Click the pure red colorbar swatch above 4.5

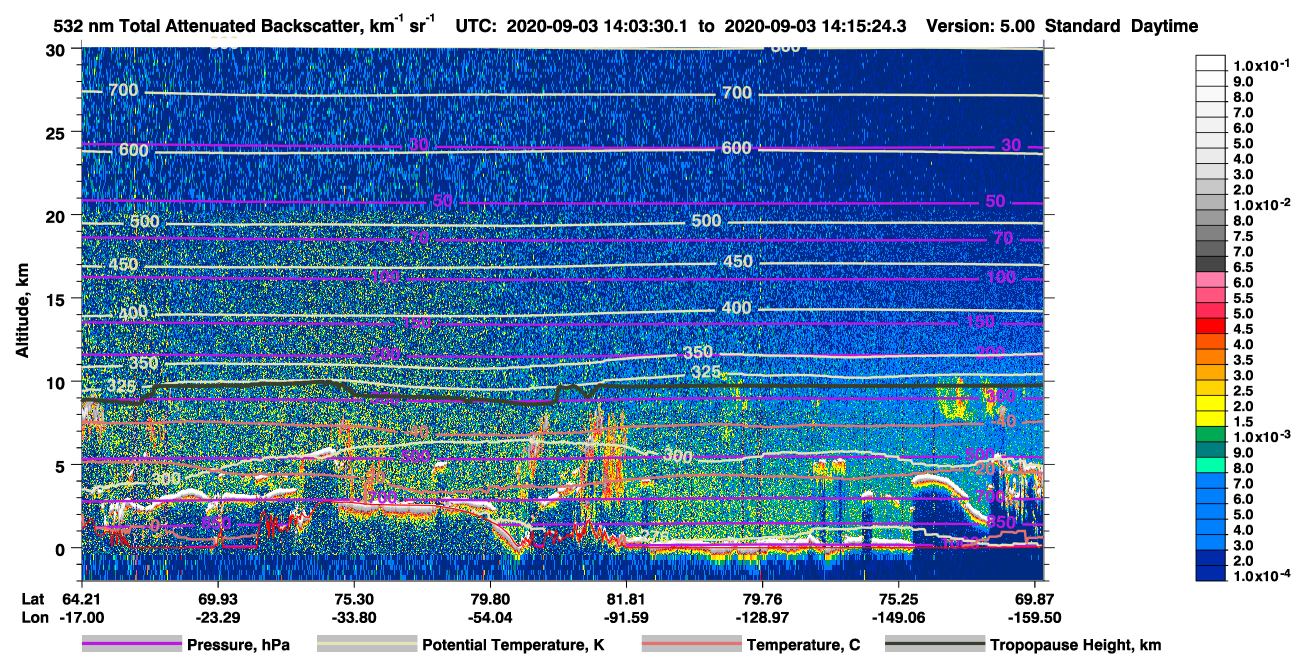1211,326
